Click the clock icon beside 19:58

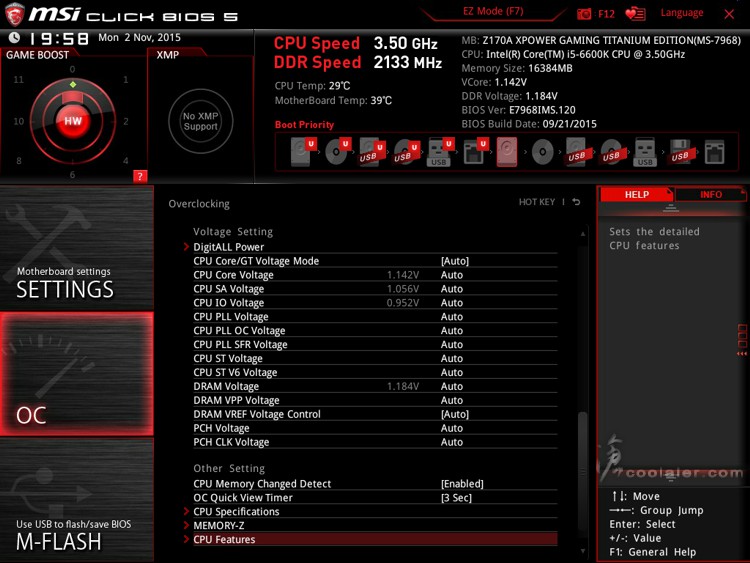tap(14, 37)
